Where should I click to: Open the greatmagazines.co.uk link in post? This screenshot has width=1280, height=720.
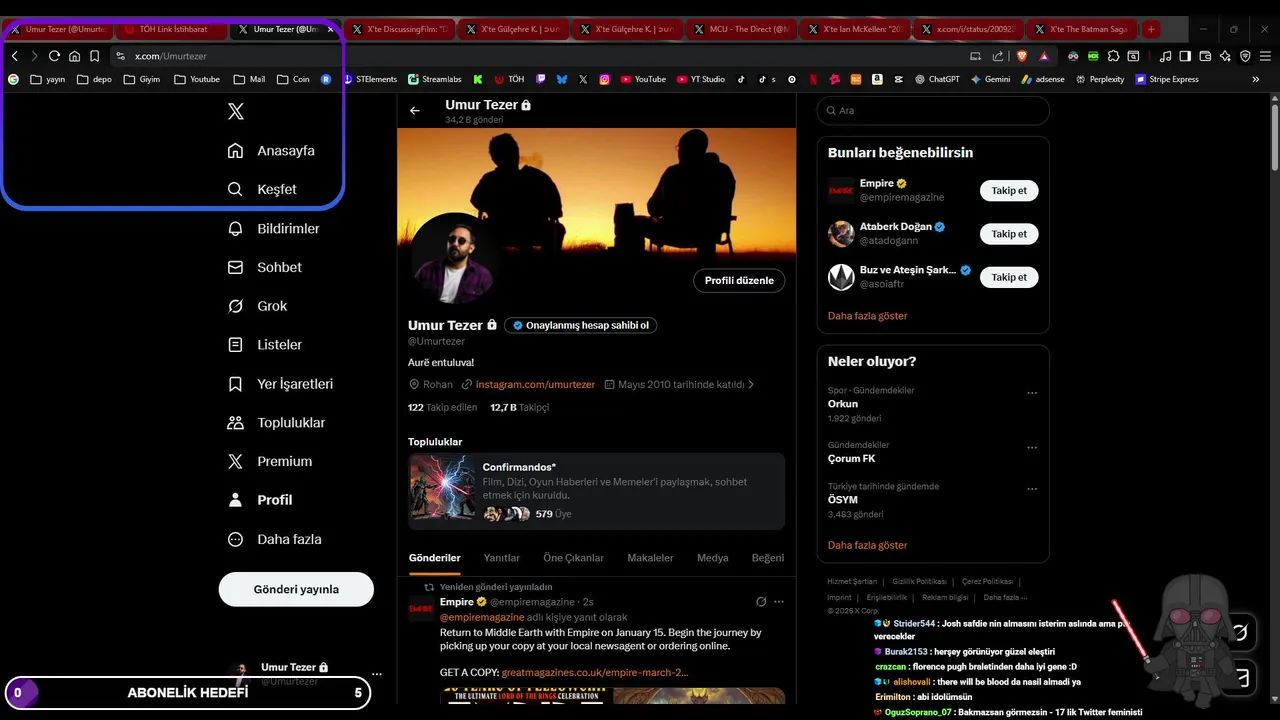(x=595, y=672)
